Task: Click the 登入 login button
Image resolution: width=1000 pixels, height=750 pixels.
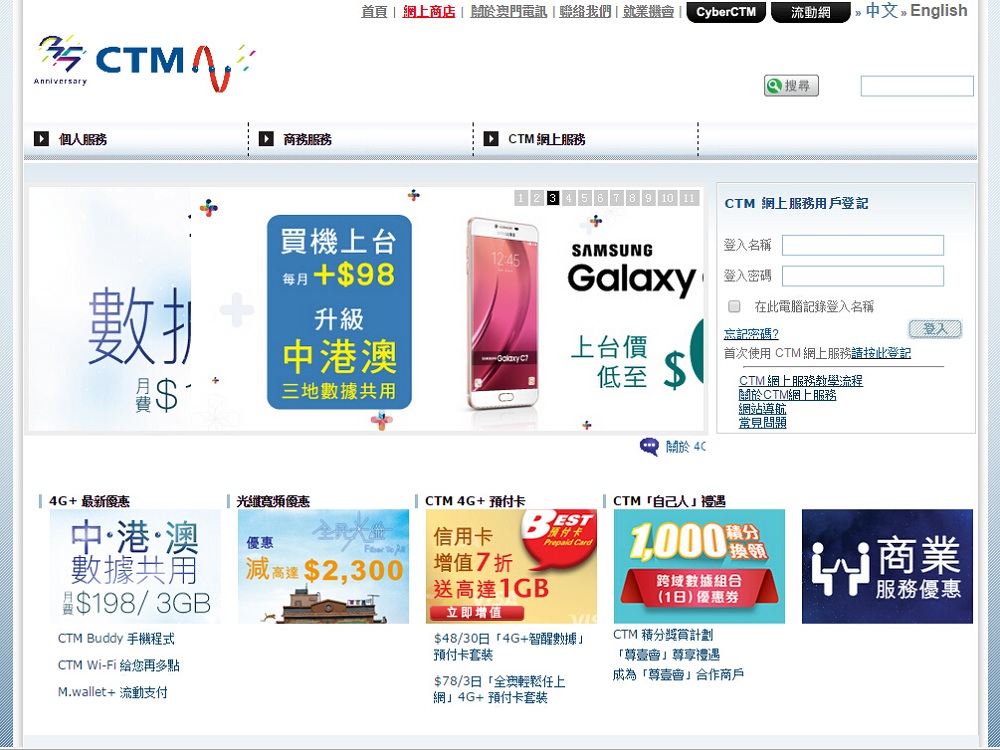Action: point(935,328)
